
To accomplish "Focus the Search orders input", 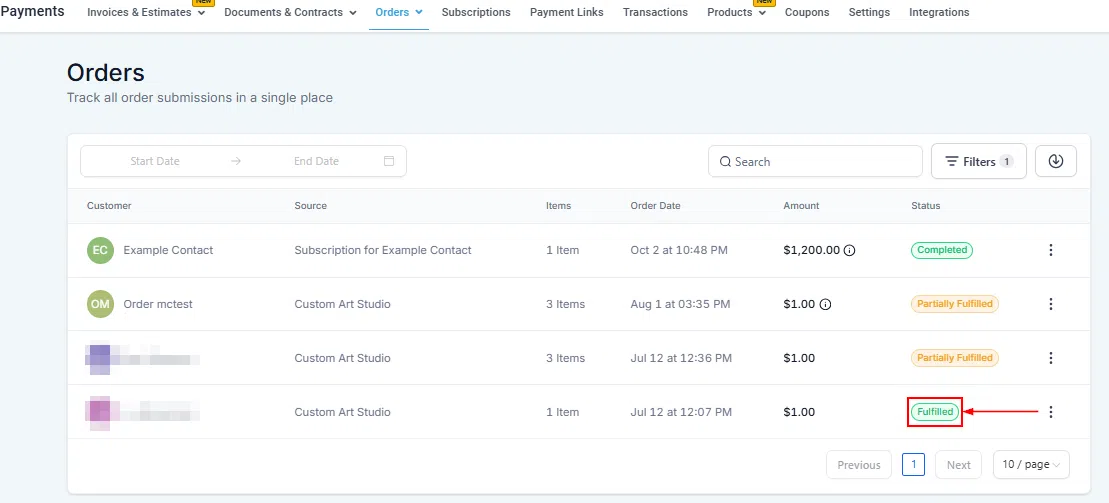I will 815,161.
